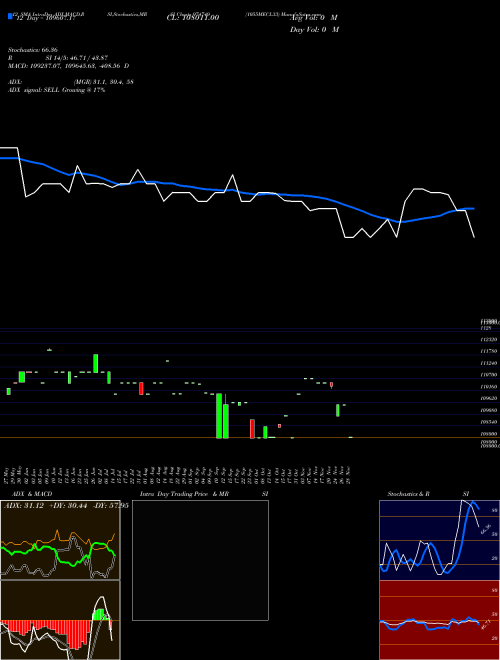500x660 pixels.
Task: Click the 'MACD: 109237.07' values line
Action: [x=69, y=66]
